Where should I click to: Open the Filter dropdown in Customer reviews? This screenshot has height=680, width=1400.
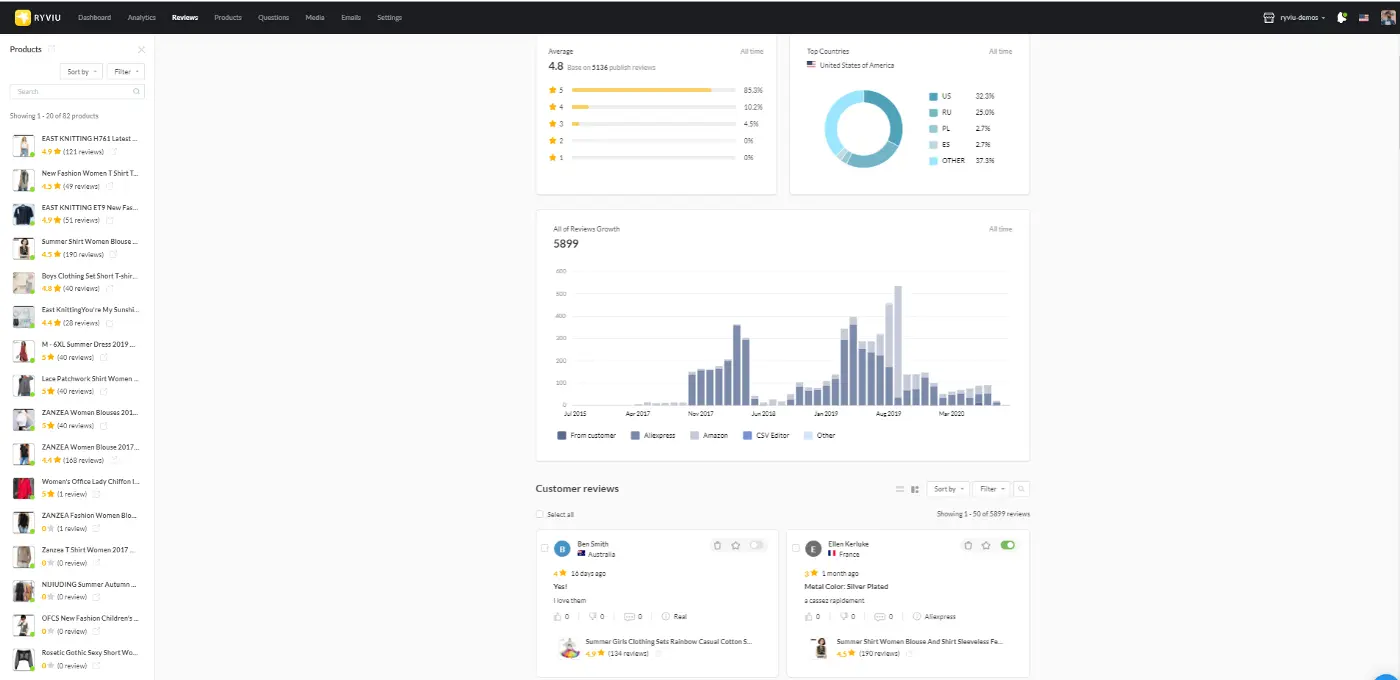990,489
